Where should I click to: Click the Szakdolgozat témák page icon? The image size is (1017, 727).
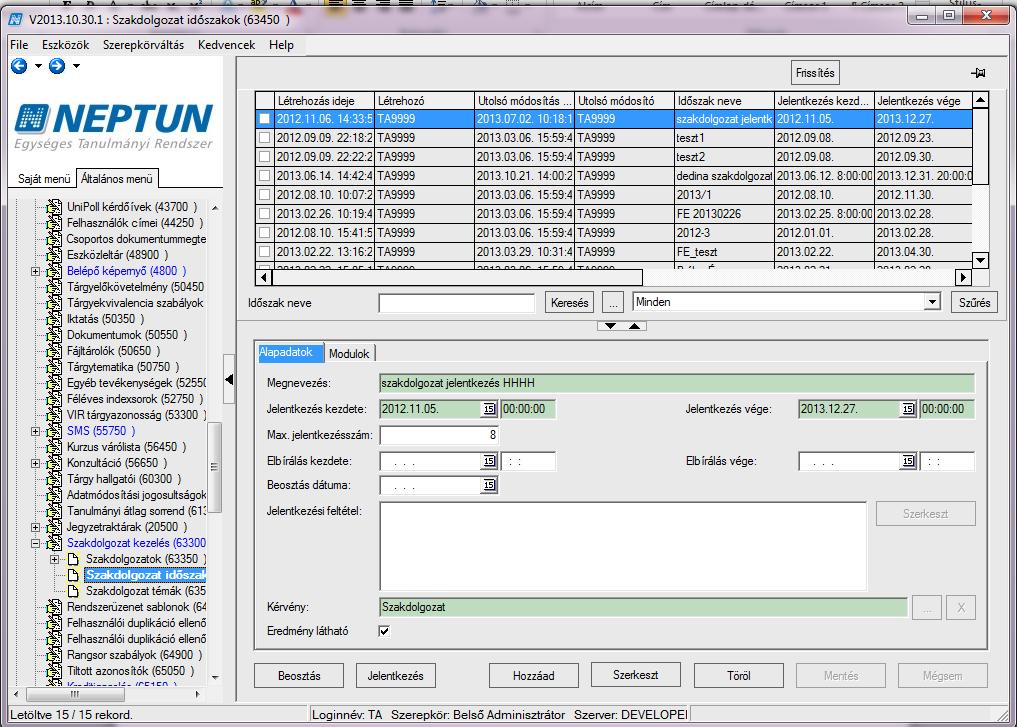pos(73,591)
